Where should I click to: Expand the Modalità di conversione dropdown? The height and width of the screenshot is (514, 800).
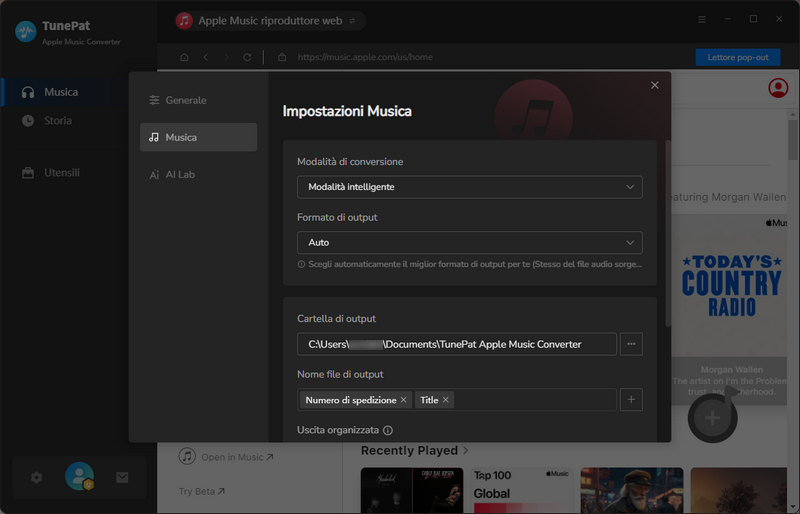coord(469,187)
